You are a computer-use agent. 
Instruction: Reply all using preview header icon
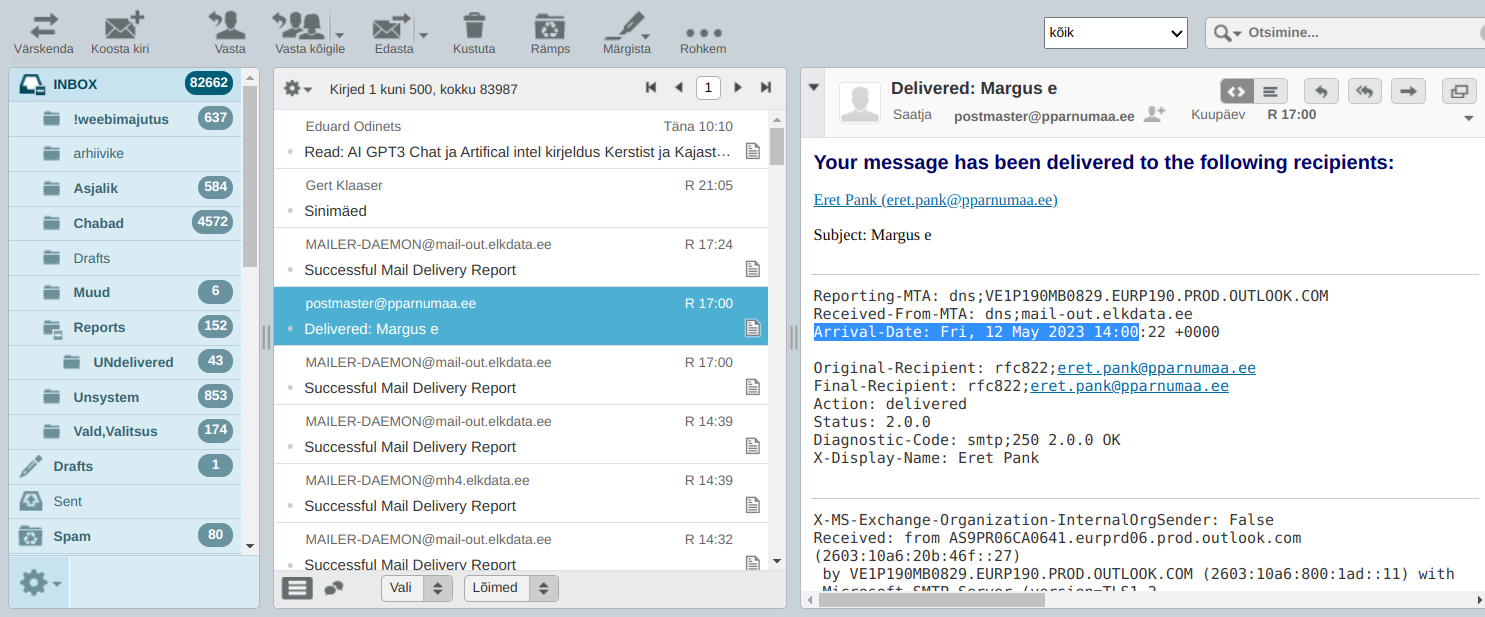coord(1365,91)
